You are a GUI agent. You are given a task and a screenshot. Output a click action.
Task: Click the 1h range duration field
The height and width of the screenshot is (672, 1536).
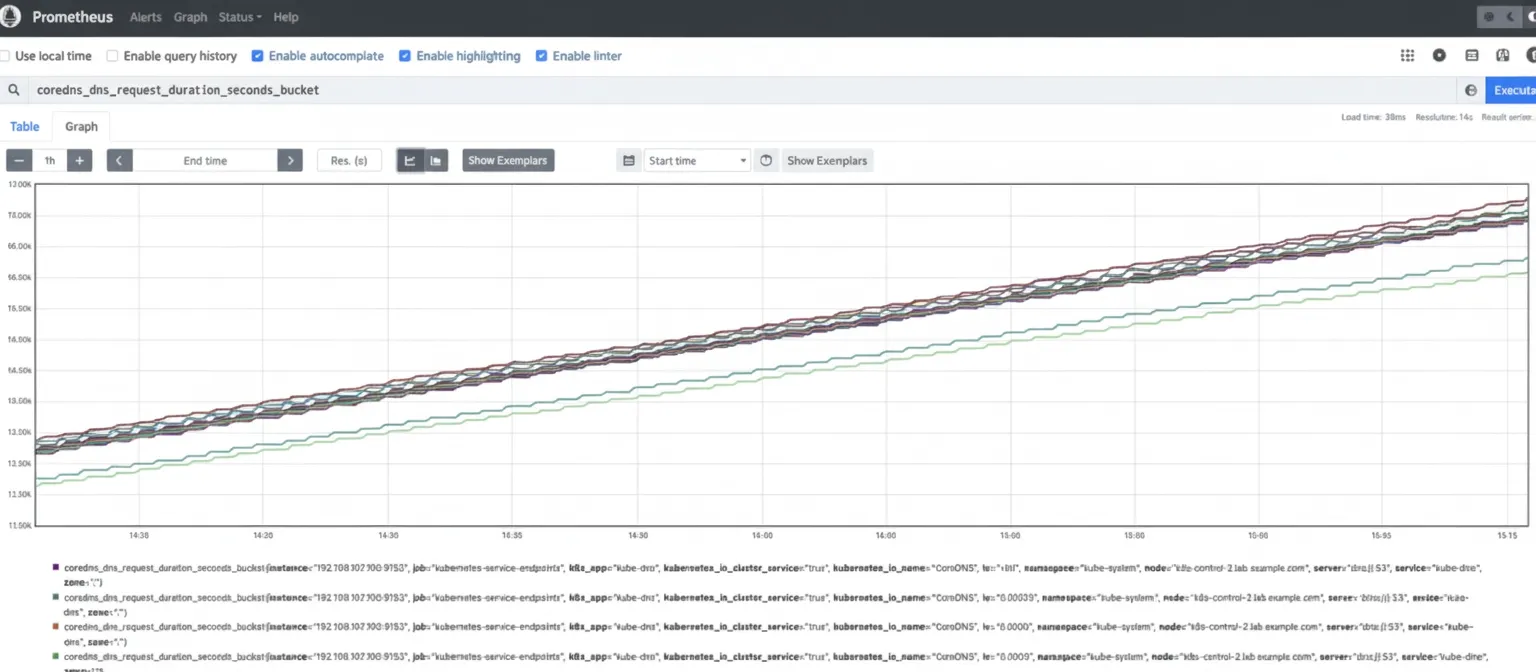pos(50,160)
